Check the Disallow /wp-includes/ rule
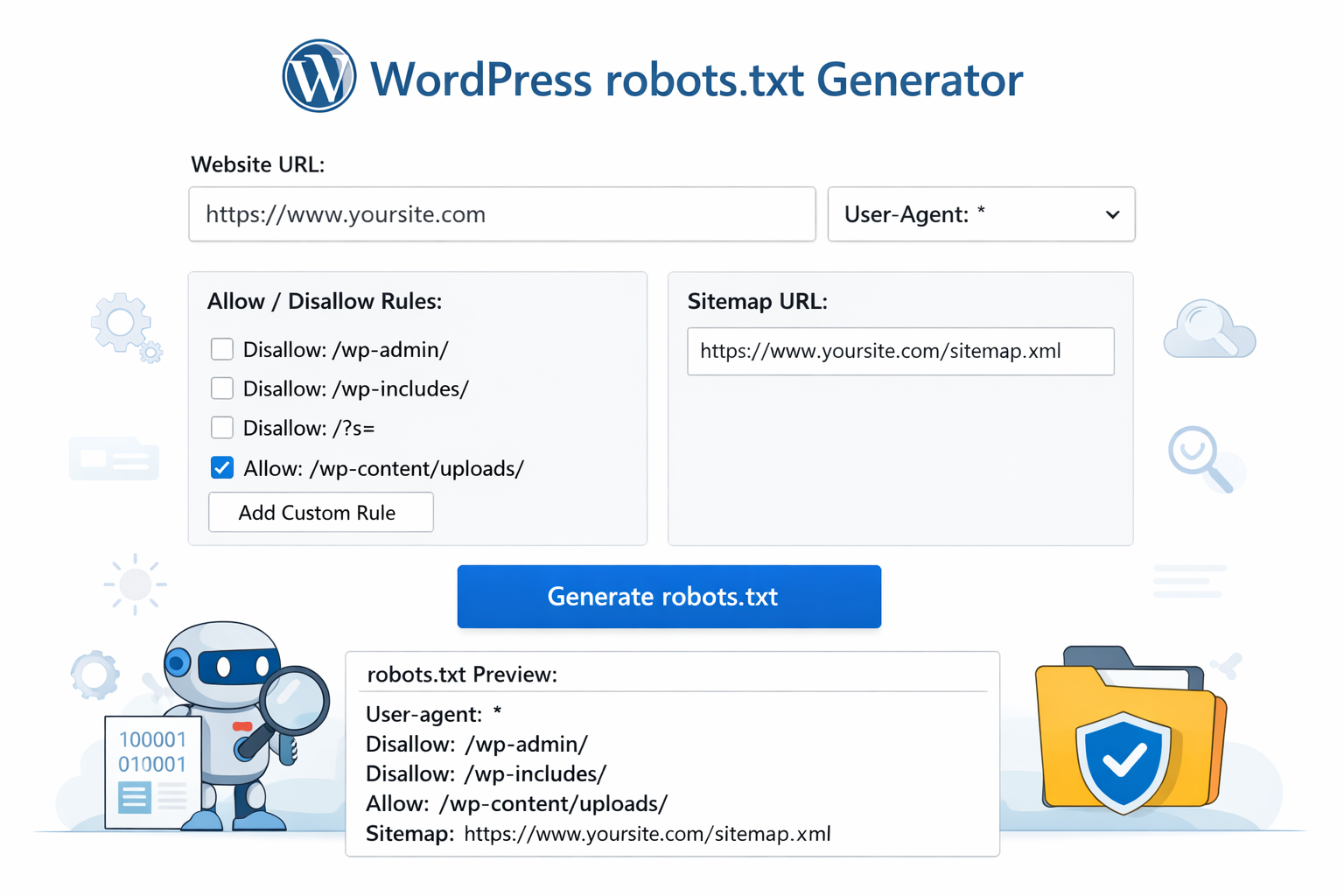This screenshot has height=896, width=1344. (222, 388)
